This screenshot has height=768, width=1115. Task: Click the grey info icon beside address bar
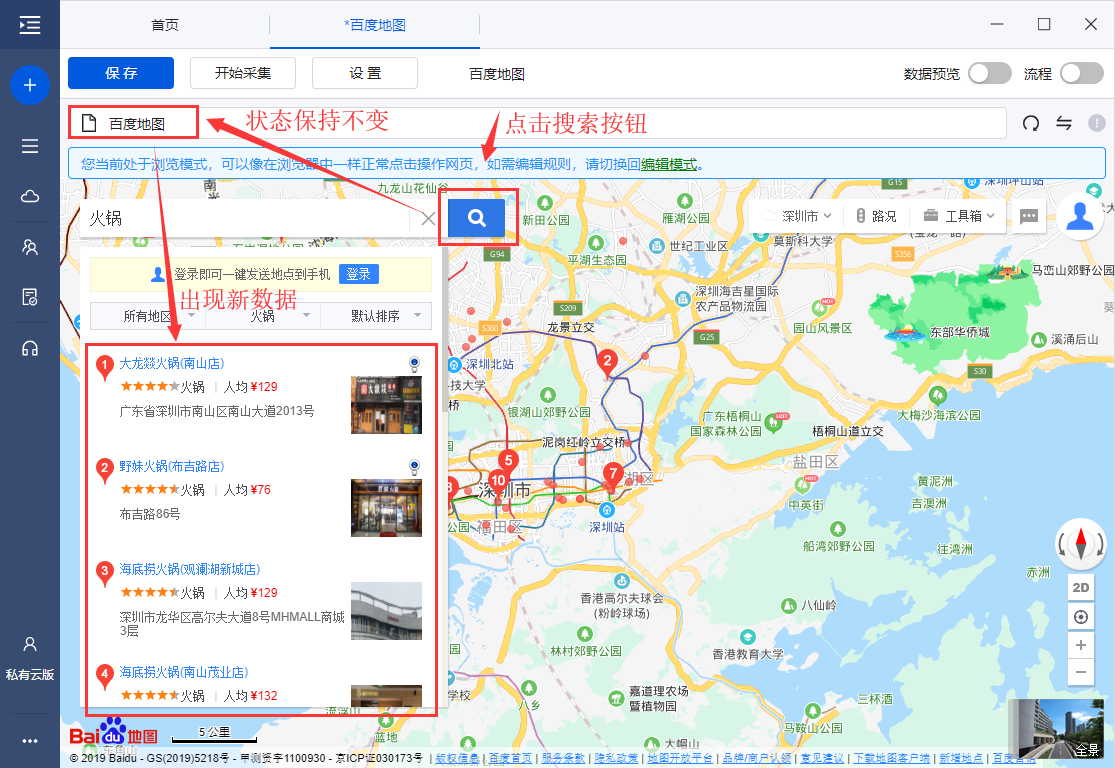click(1097, 123)
